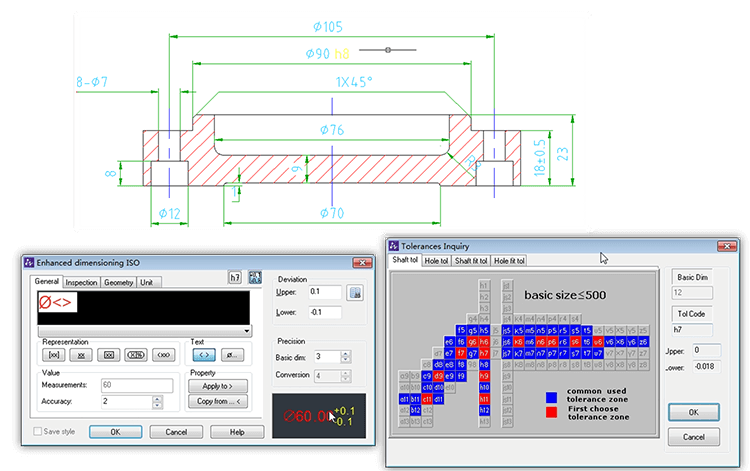Click the diameter symbol text button
The height and width of the screenshot is (471, 750).
[x=229, y=354]
